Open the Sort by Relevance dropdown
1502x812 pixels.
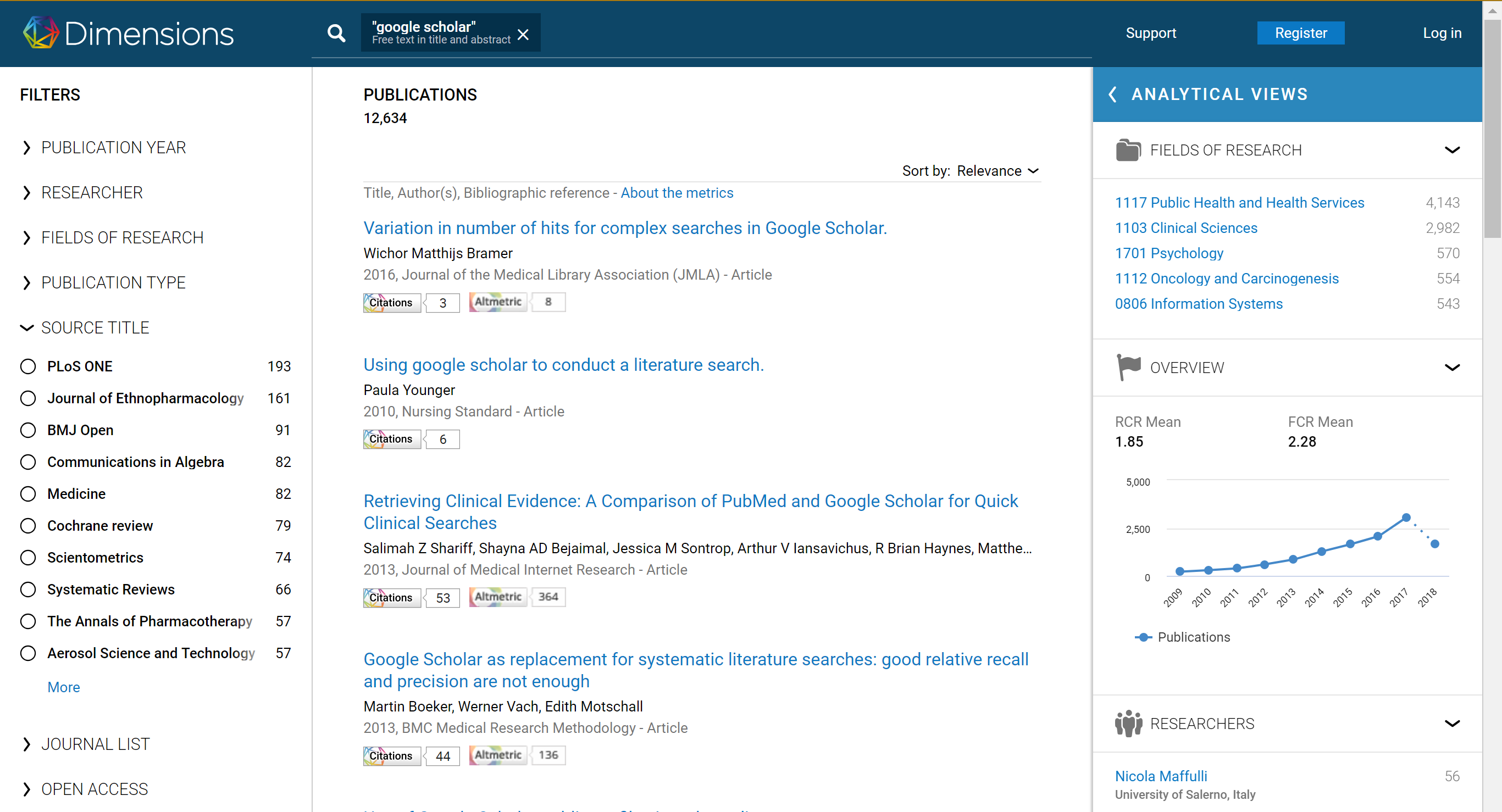click(971, 171)
